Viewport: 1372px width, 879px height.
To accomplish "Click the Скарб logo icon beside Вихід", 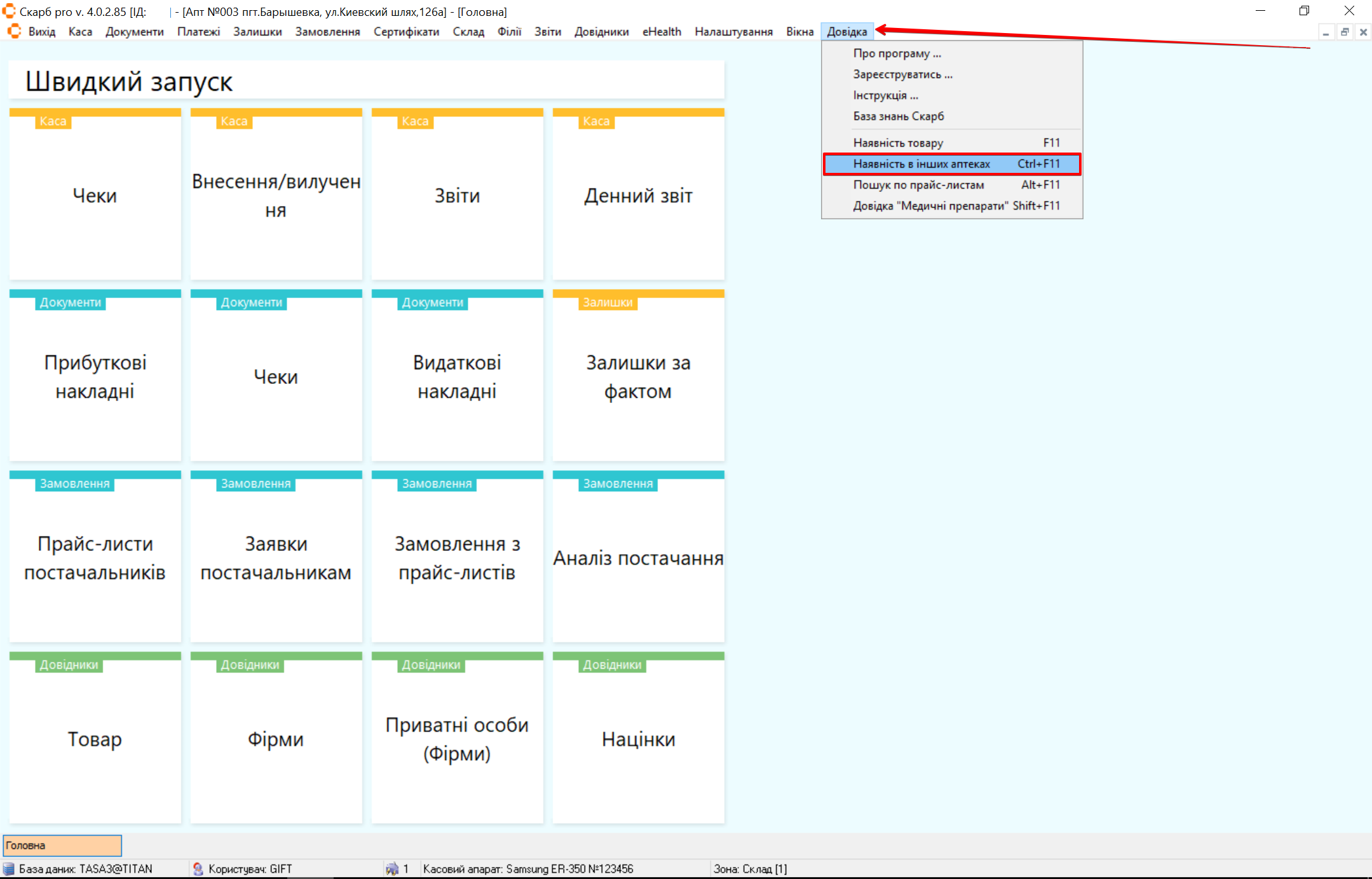I will point(14,31).
